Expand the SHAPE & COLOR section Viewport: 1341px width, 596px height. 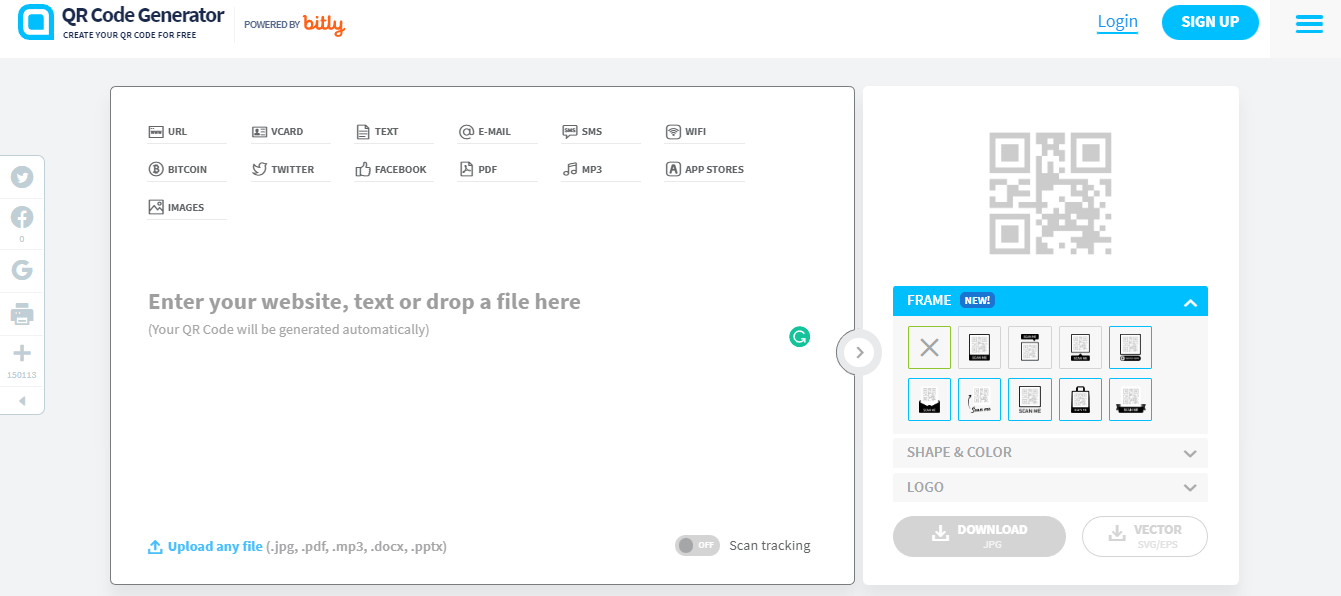[x=1050, y=452]
